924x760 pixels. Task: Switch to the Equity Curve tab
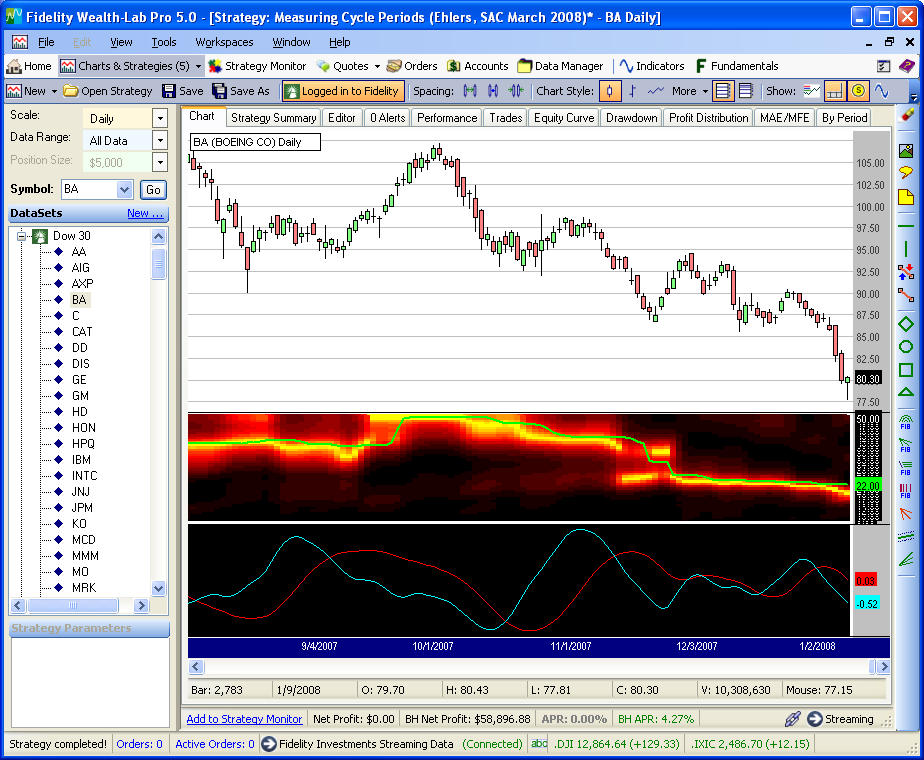point(563,118)
